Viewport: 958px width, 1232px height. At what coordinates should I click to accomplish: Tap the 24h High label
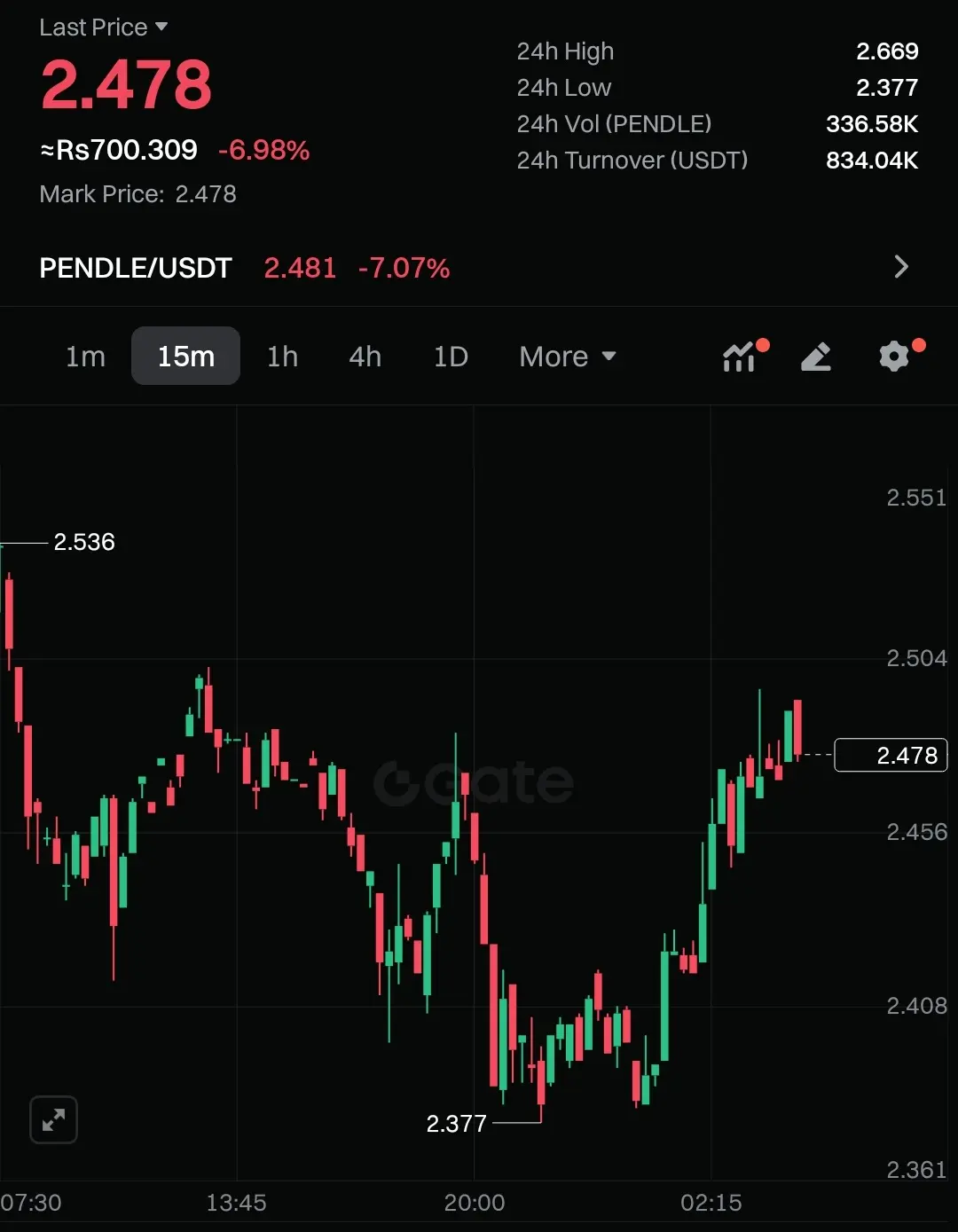[x=565, y=52]
